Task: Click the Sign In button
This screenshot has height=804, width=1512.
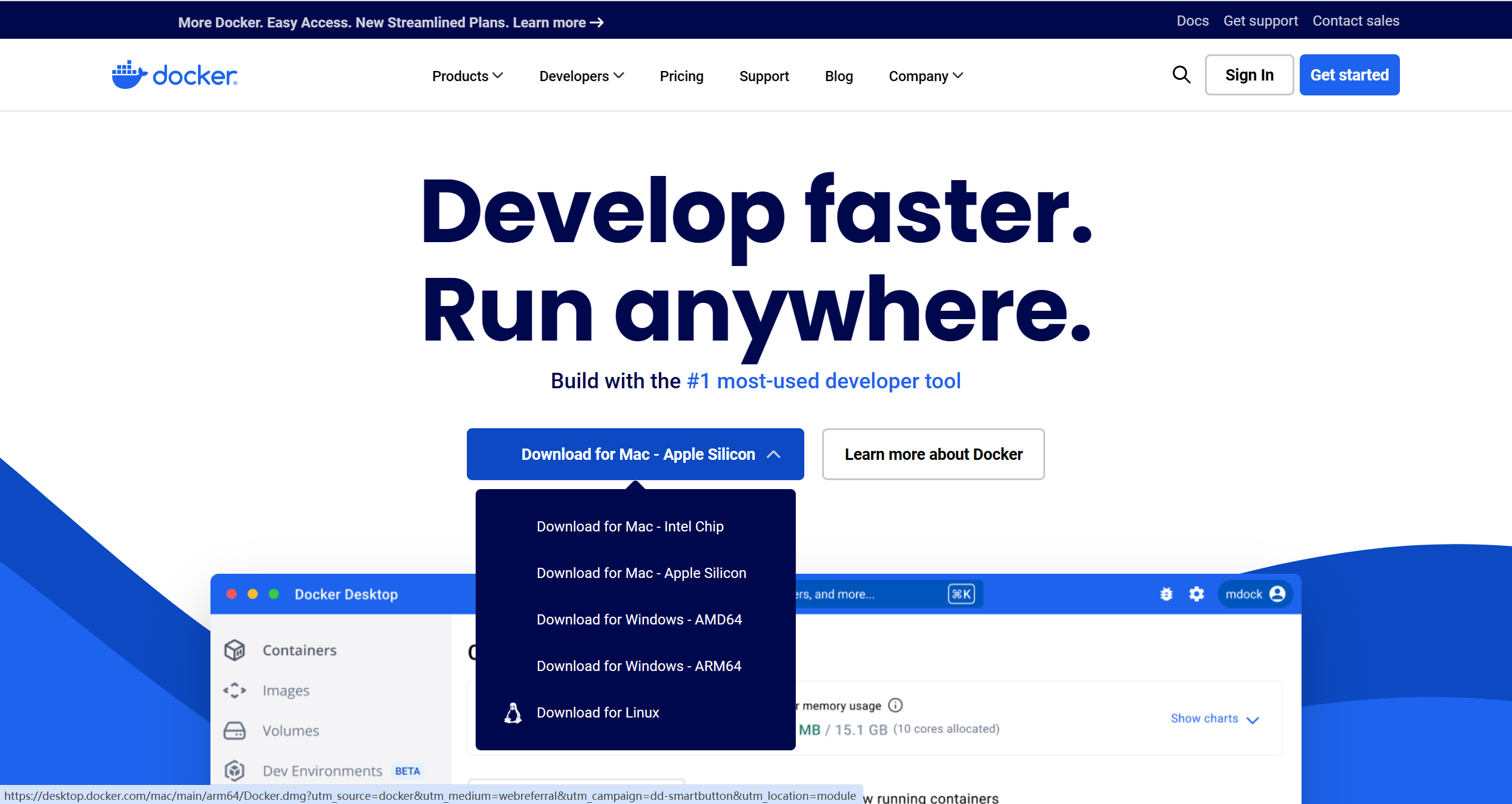Action: [x=1249, y=75]
